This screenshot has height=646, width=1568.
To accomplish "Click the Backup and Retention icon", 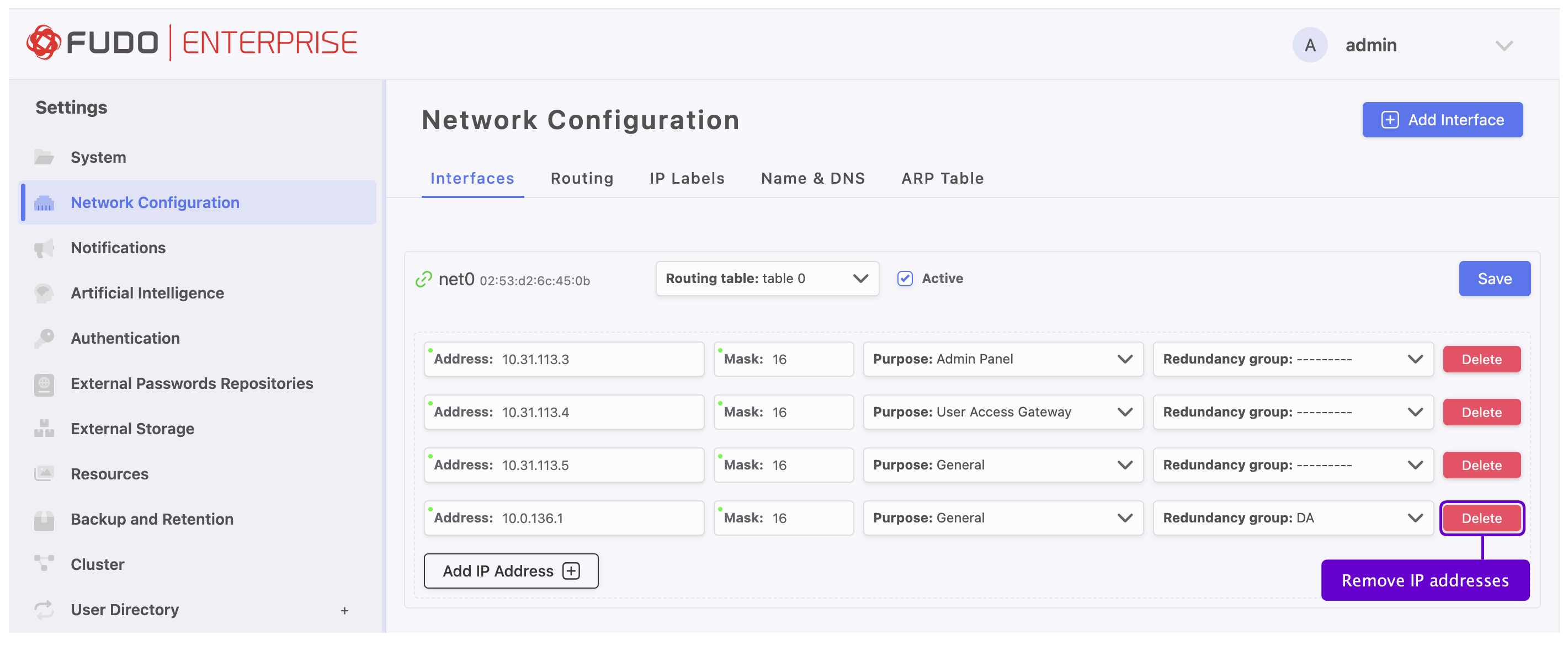I will tap(44, 520).
